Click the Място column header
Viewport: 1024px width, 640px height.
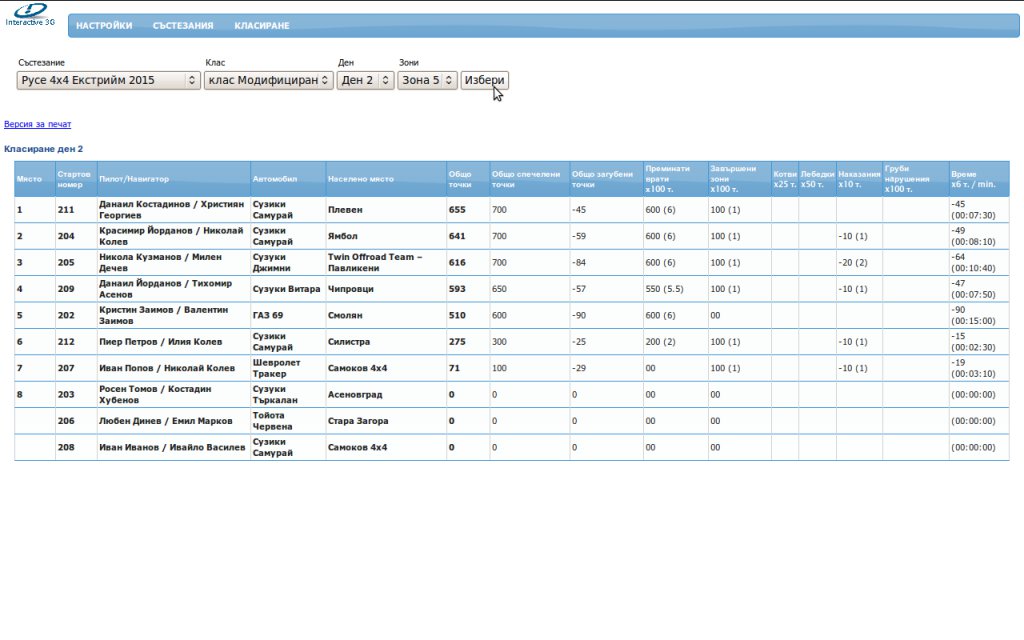point(29,180)
